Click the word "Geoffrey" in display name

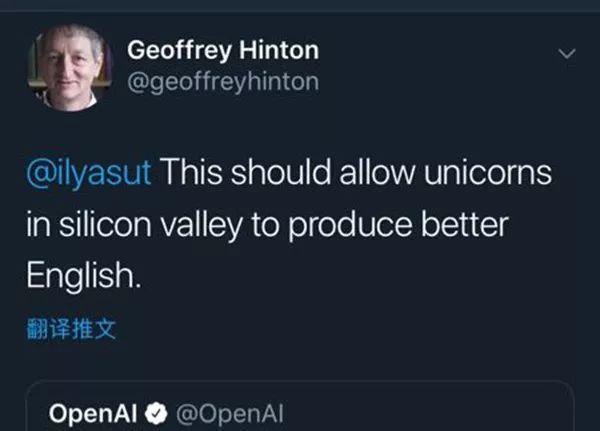coord(170,49)
